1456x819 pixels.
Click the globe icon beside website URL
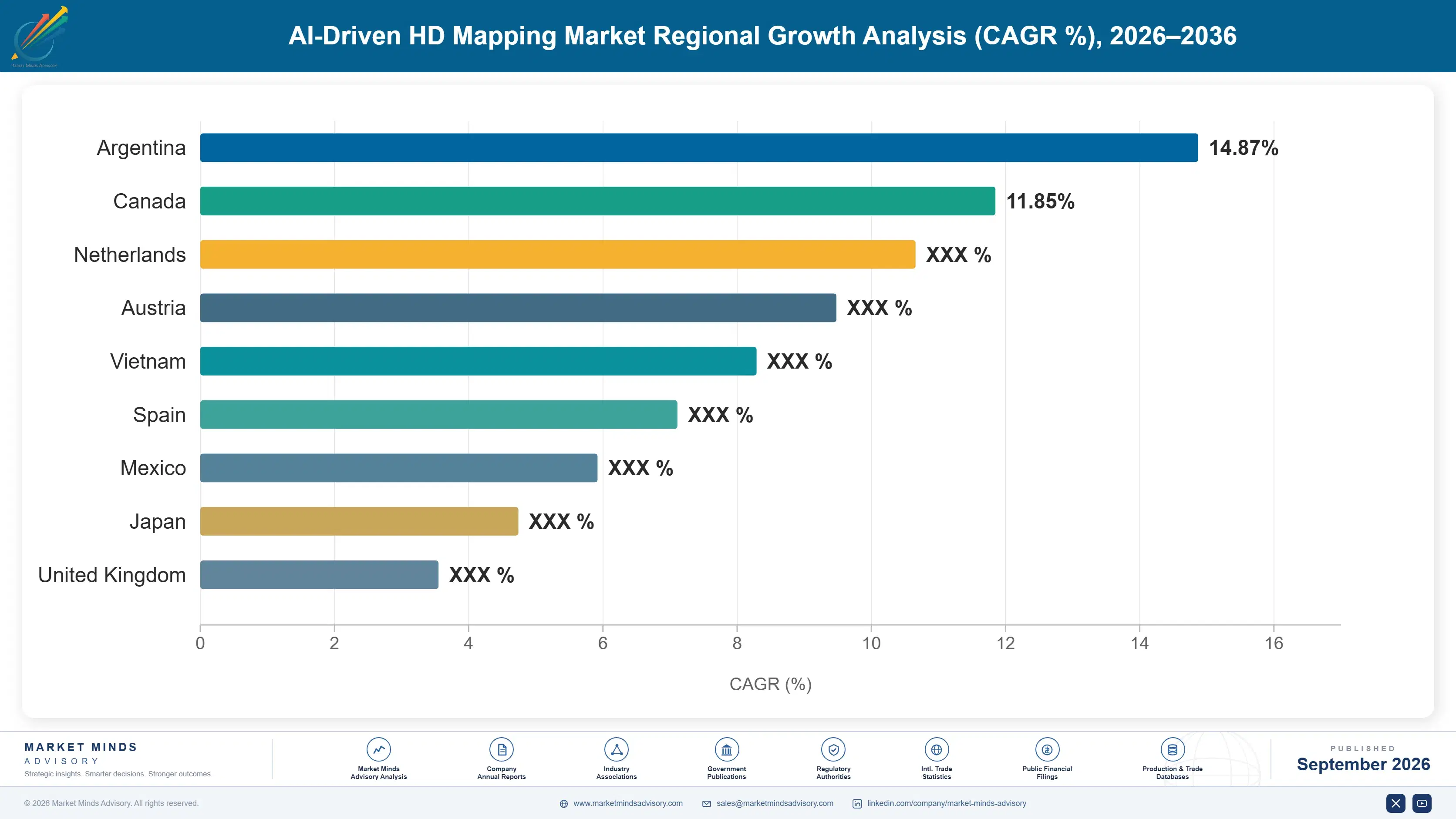click(x=563, y=804)
